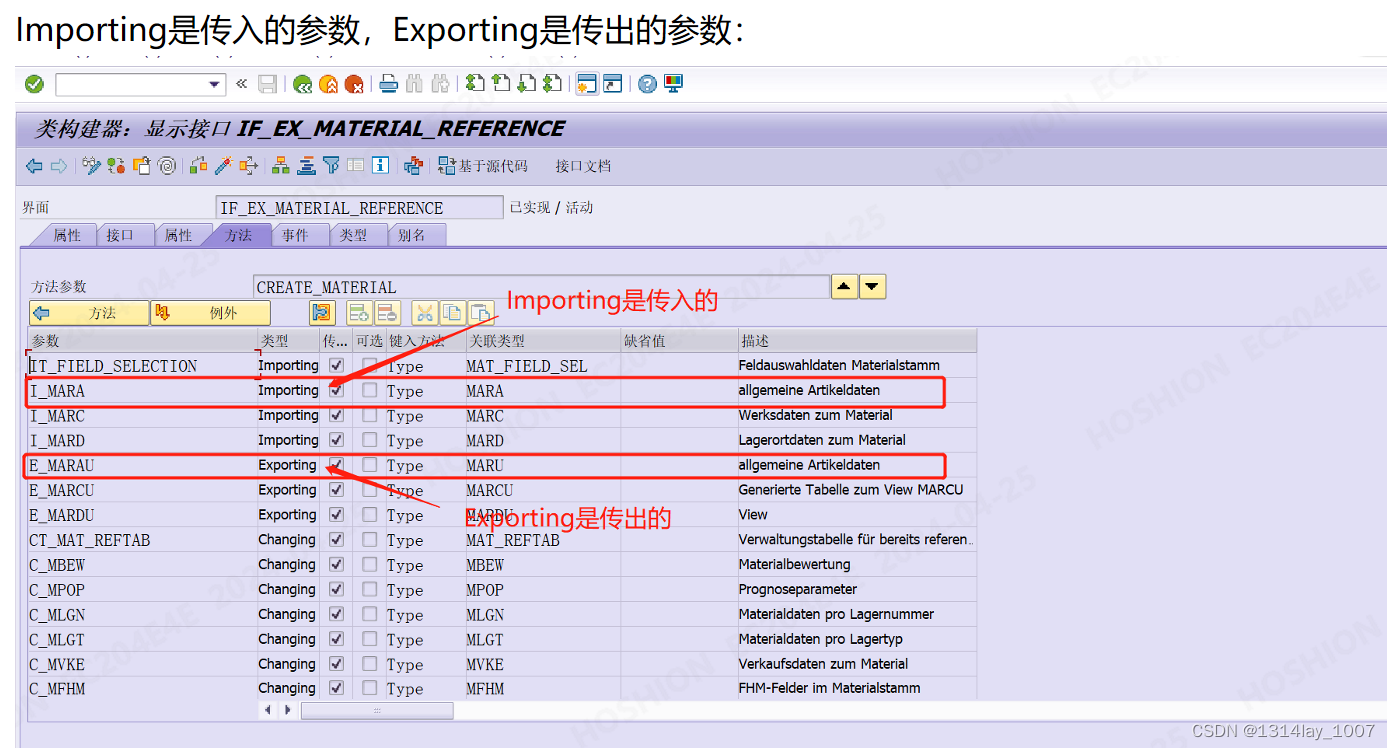Click the green Back icon in top toolbar
Viewport: 1390px width, 750px height.
tap(303, 84)
